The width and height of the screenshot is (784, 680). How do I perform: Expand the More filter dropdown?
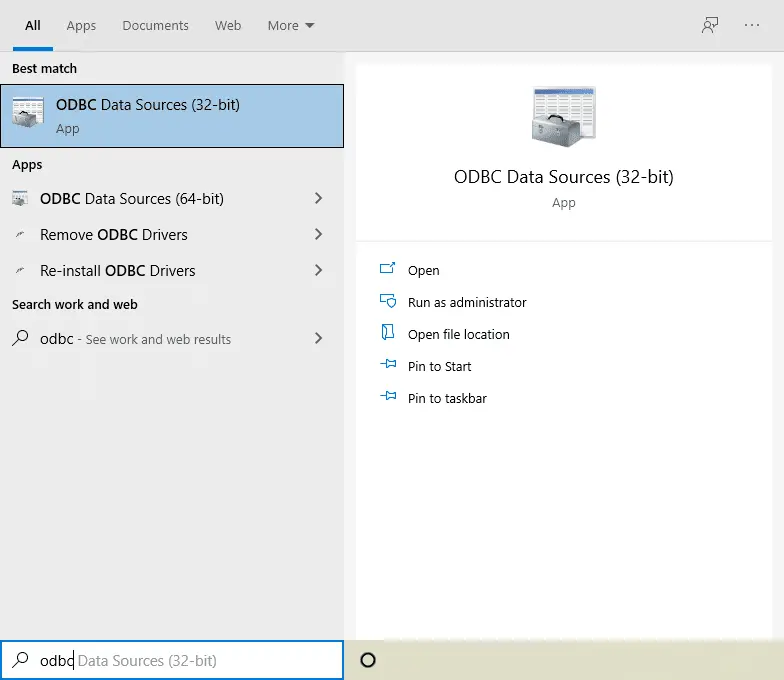tap(291, 26)
